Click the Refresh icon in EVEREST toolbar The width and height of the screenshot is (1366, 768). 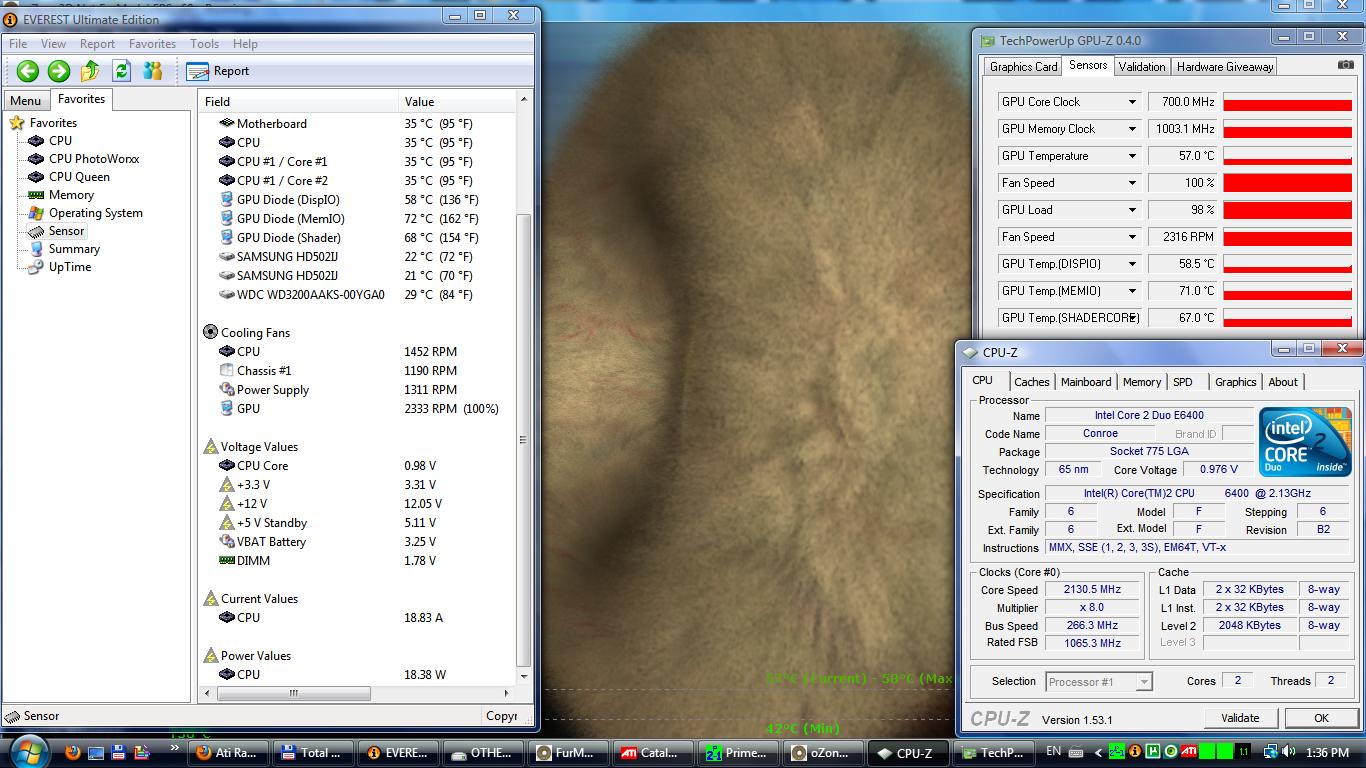point(122,71)
